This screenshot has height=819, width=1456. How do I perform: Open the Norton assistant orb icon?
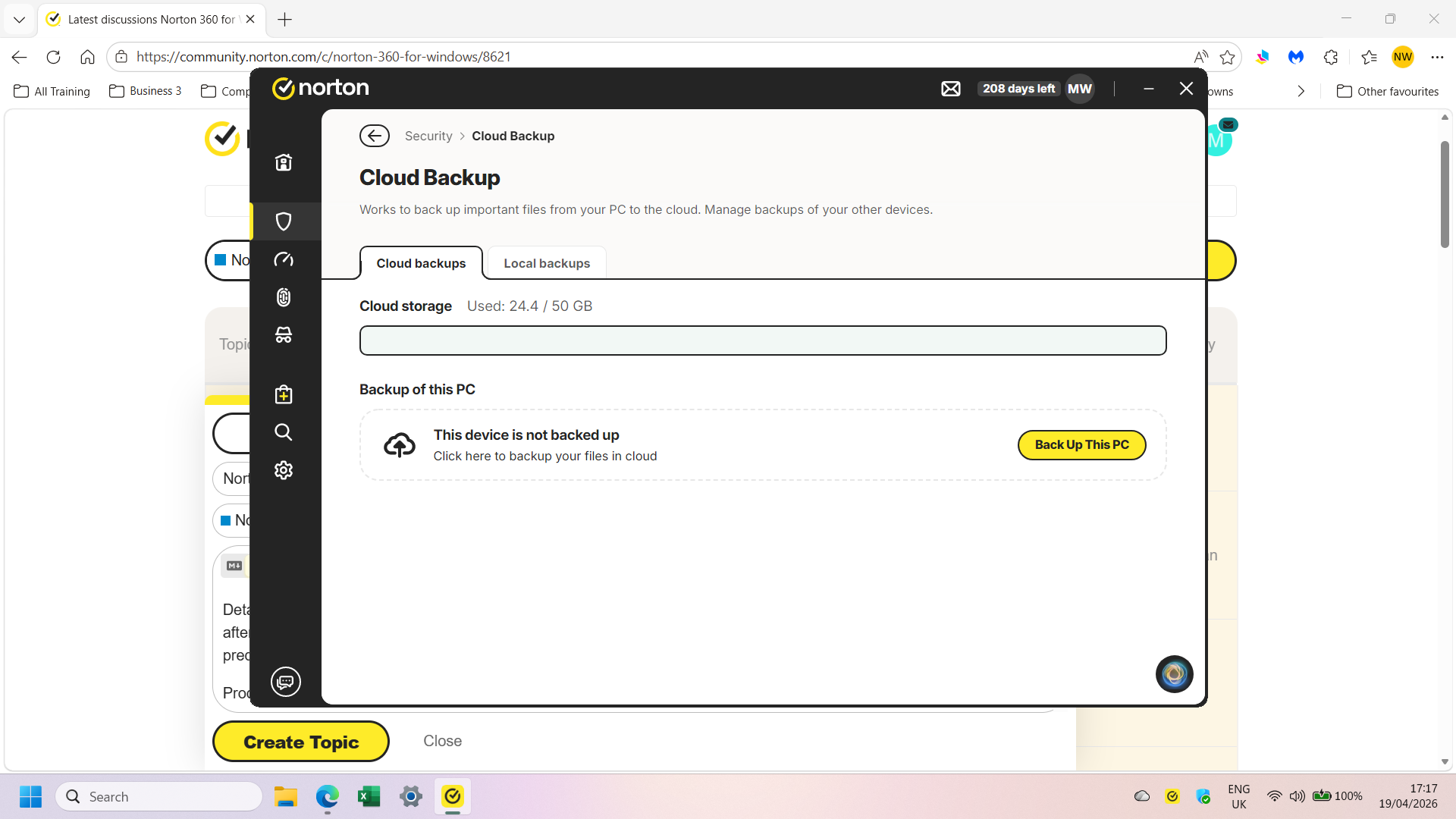coord(1175,674)
